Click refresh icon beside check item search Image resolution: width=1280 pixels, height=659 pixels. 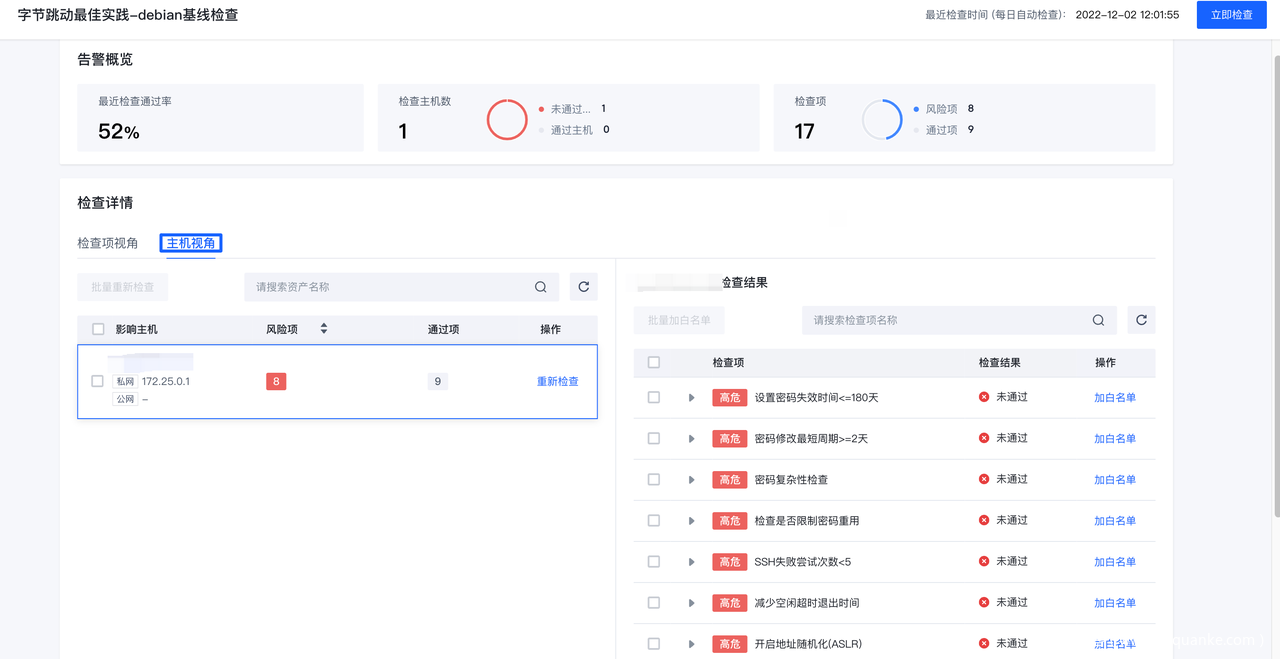[x=1141, y=320]
